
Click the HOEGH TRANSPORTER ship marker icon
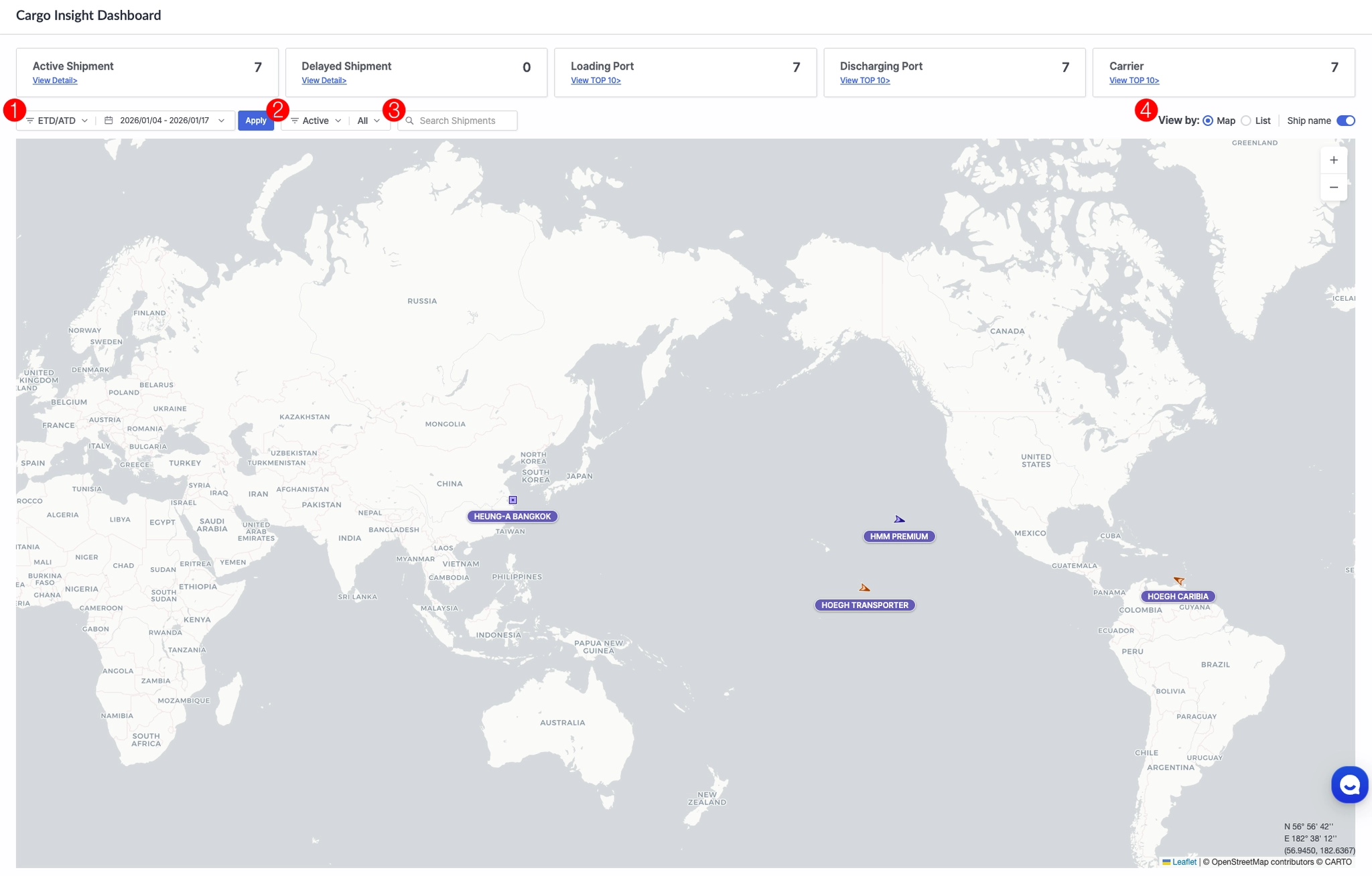pyautogui.click(x=864, y=588)
